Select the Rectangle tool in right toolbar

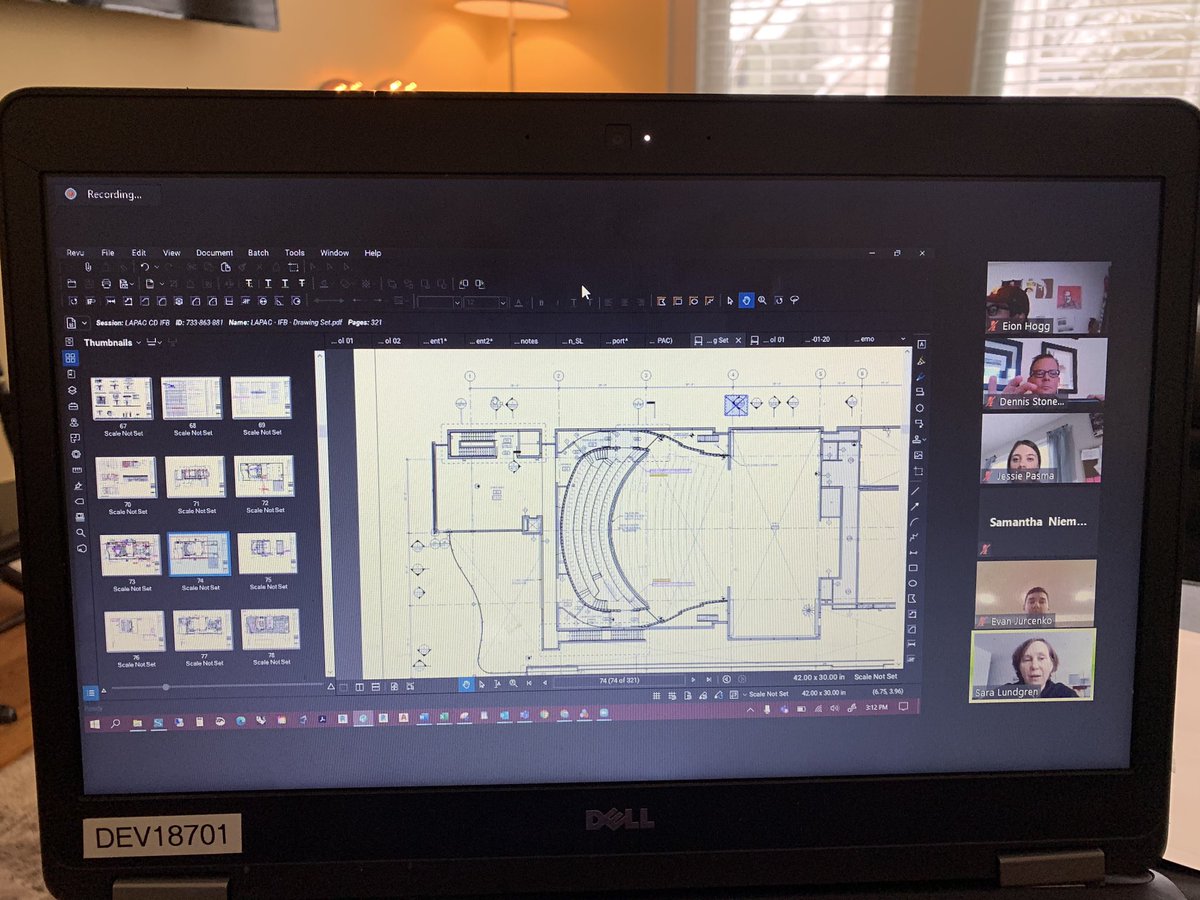pyautogui.click(x=914, y=568)
